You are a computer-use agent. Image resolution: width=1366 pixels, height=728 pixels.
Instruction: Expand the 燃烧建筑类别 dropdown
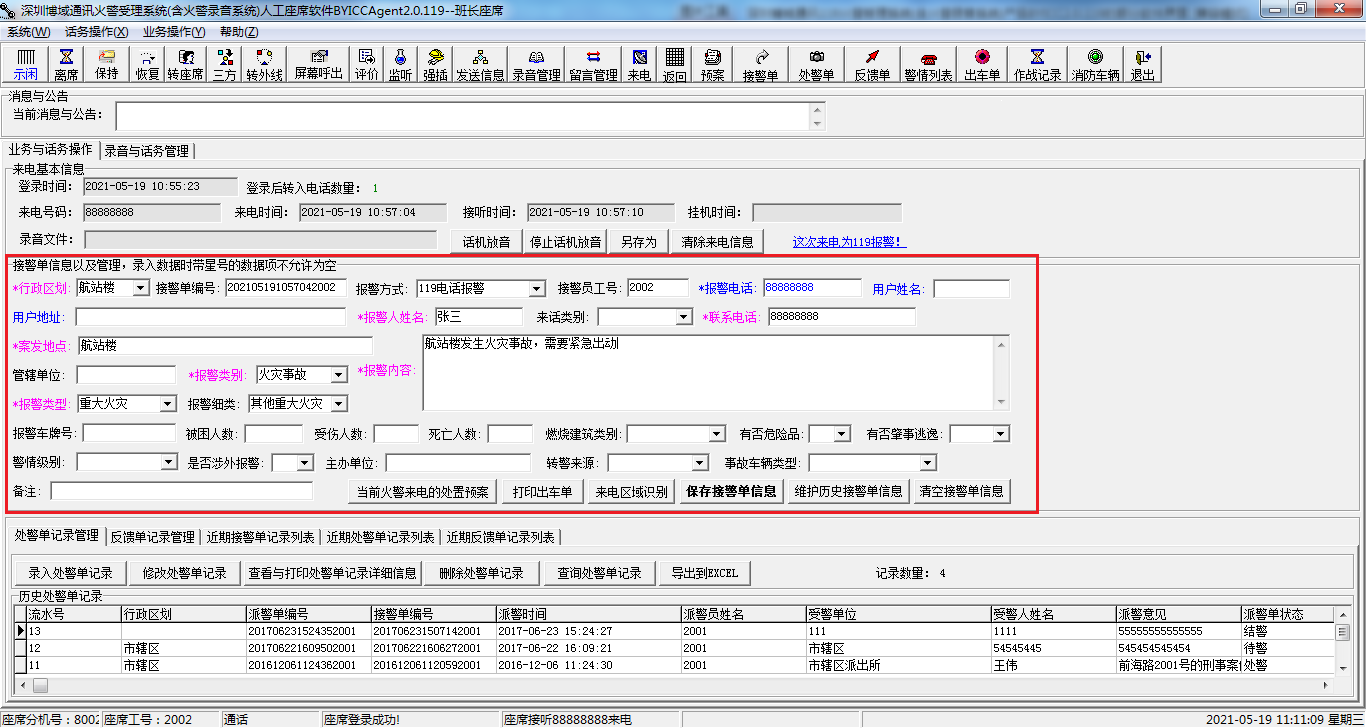(717, 434)
